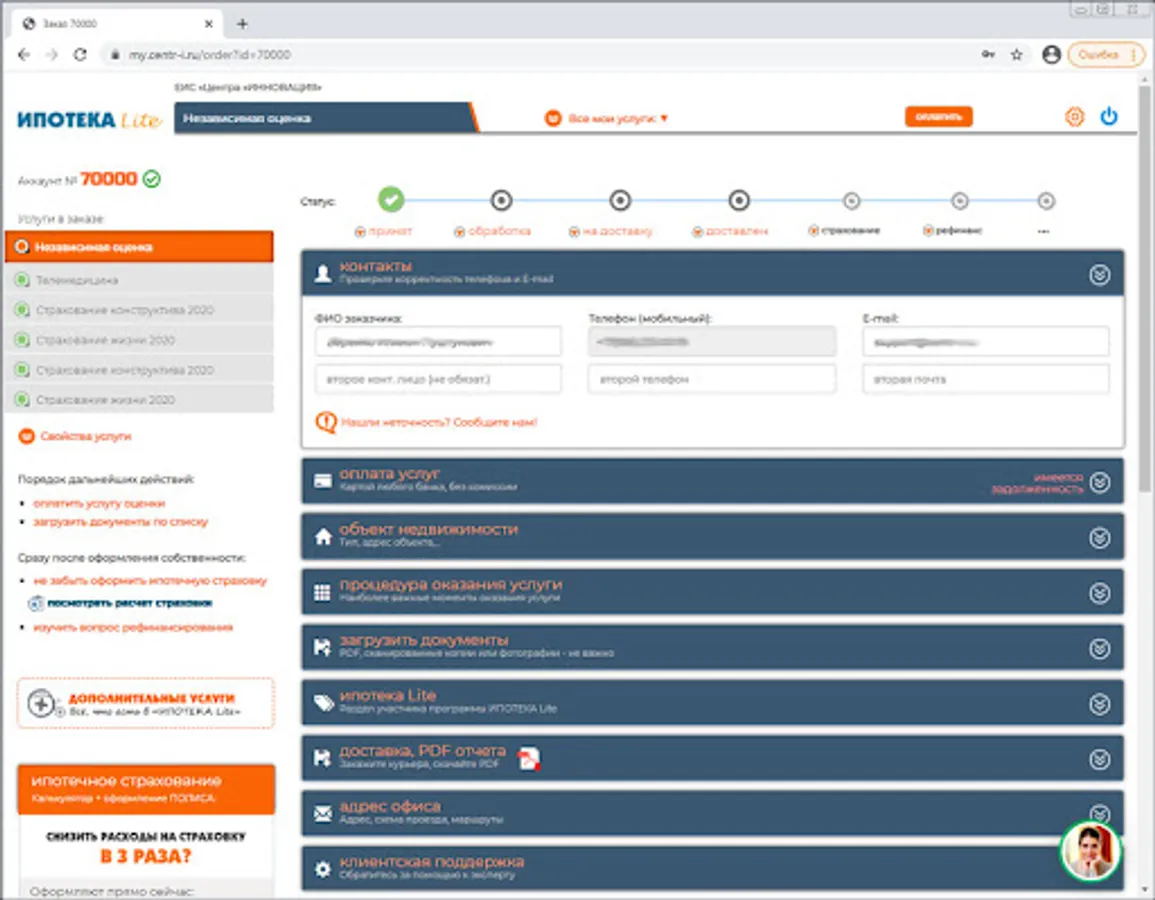Viewport: 1155px width, 900px height.
Task: Expand the процедура оказания услуги chevron
Action: pyautogui.click(x=1100, y=593)
